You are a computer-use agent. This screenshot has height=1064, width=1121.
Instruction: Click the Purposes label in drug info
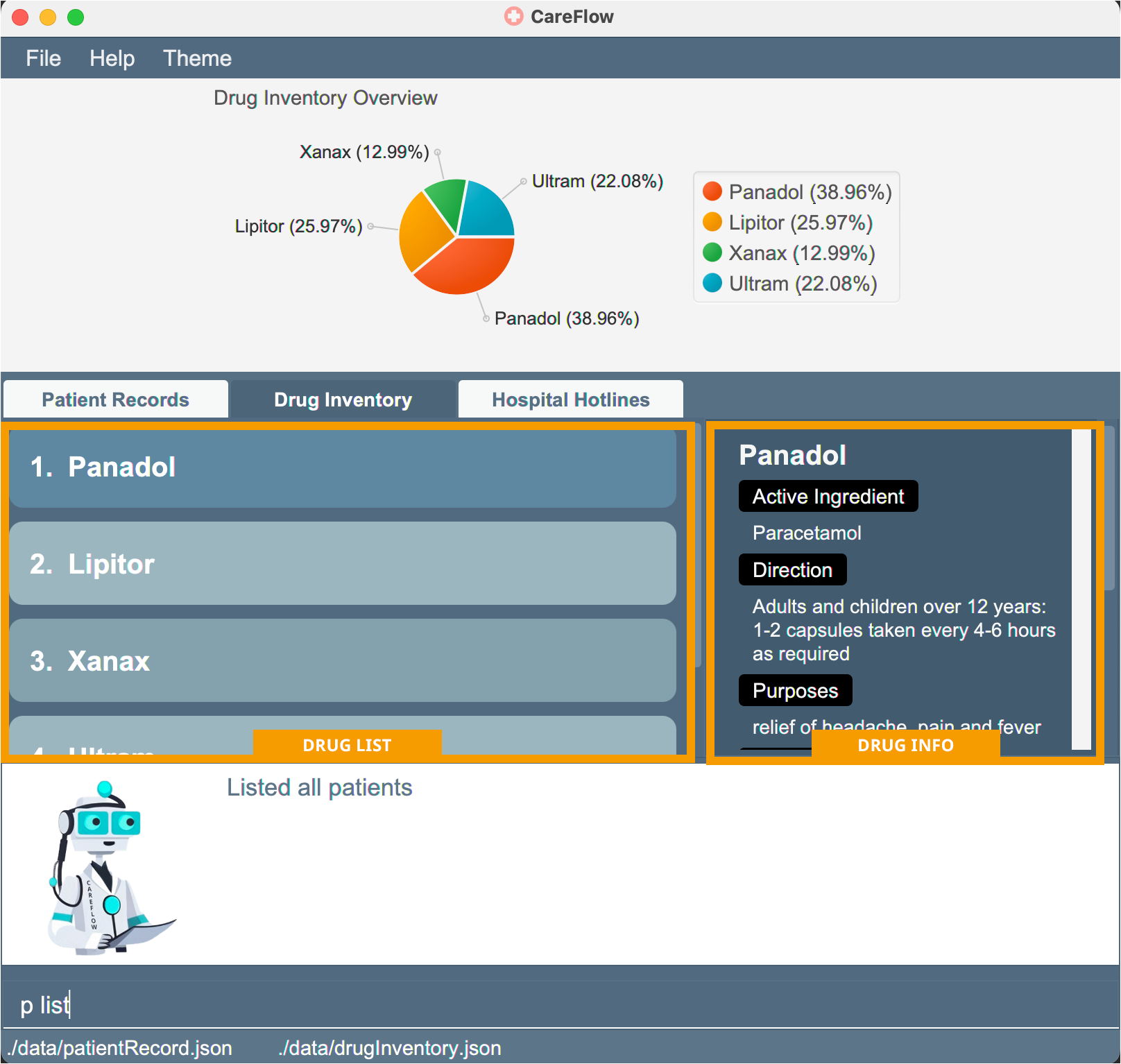[795, 691]
